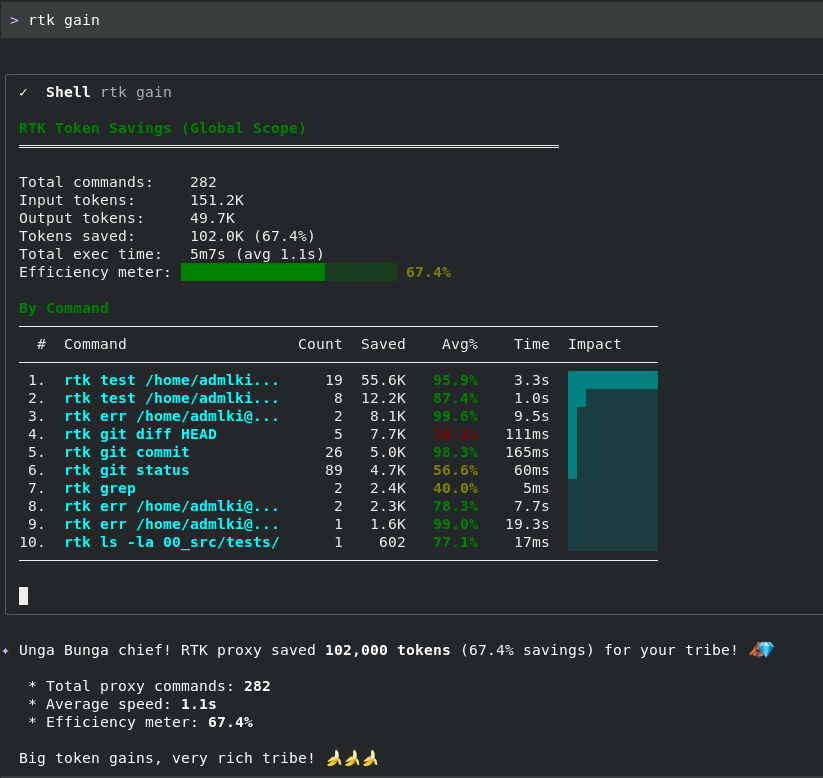Click the 'rtk ls -la 00_src/tests/' command
Image resolution: width=823 pixels, height=778 pixels.
pyautogui.click(x=172, y=542)
